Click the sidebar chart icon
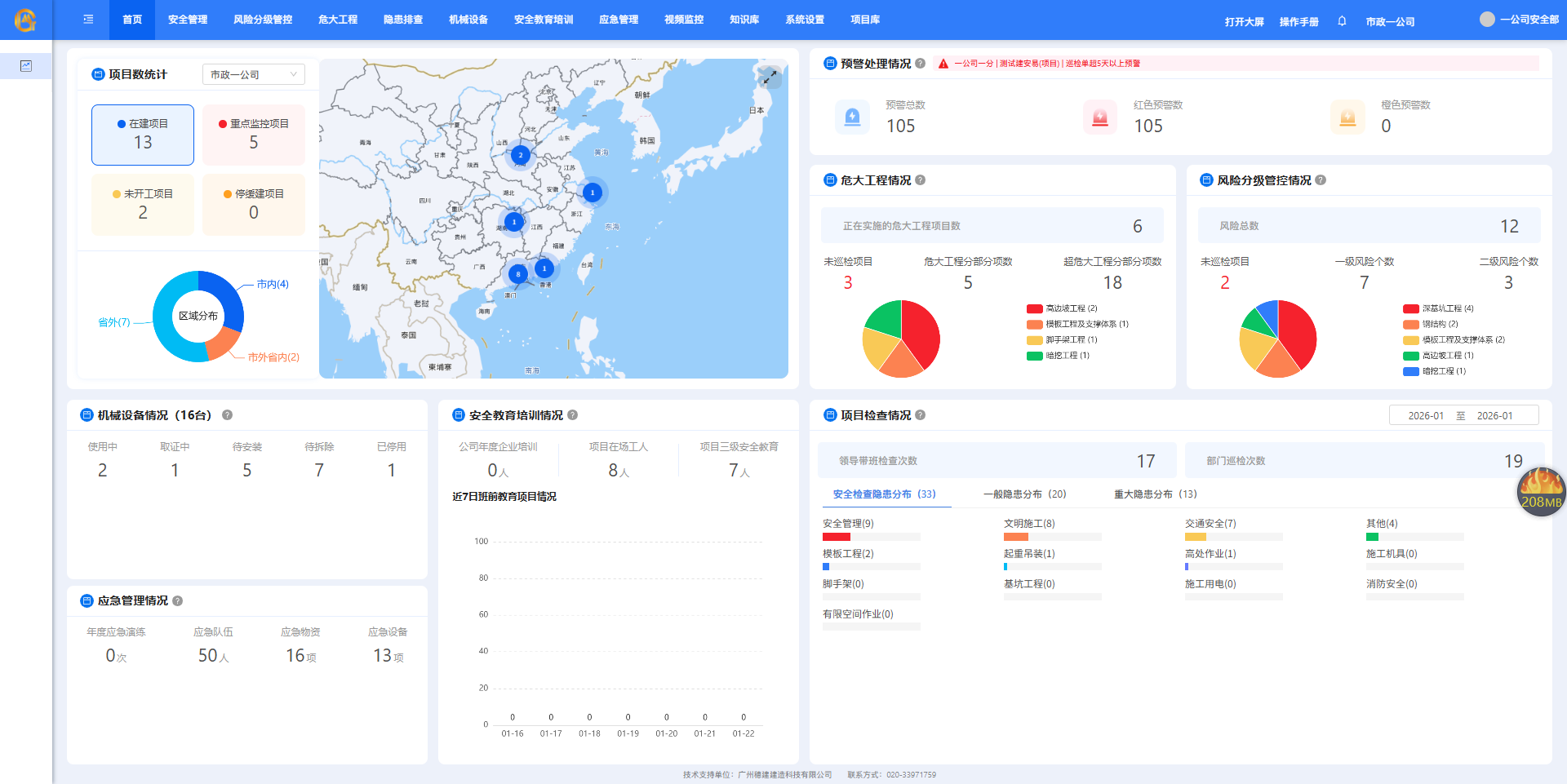 [x=26, y=66]
